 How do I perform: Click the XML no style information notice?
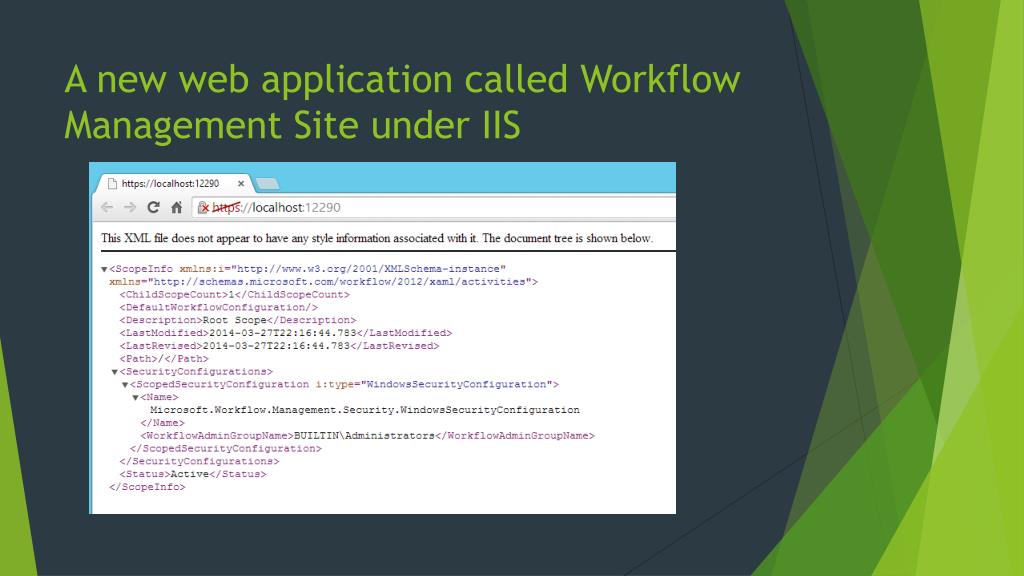tap(377, 238)
